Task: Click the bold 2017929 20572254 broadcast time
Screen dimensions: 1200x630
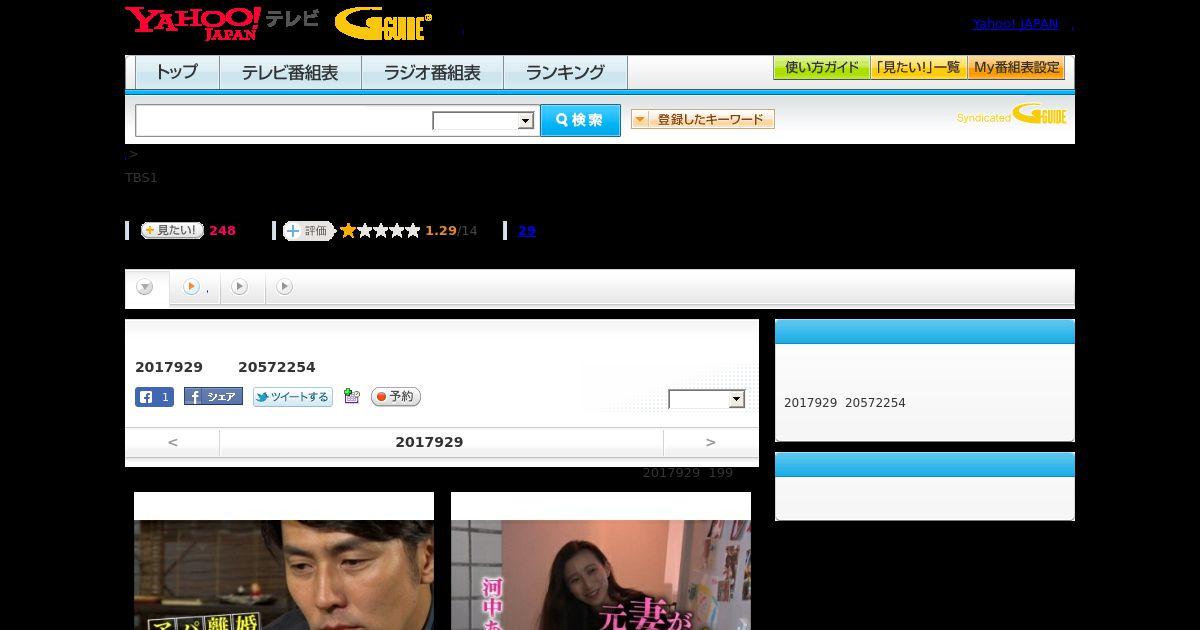Action: (x=225, y=367)
